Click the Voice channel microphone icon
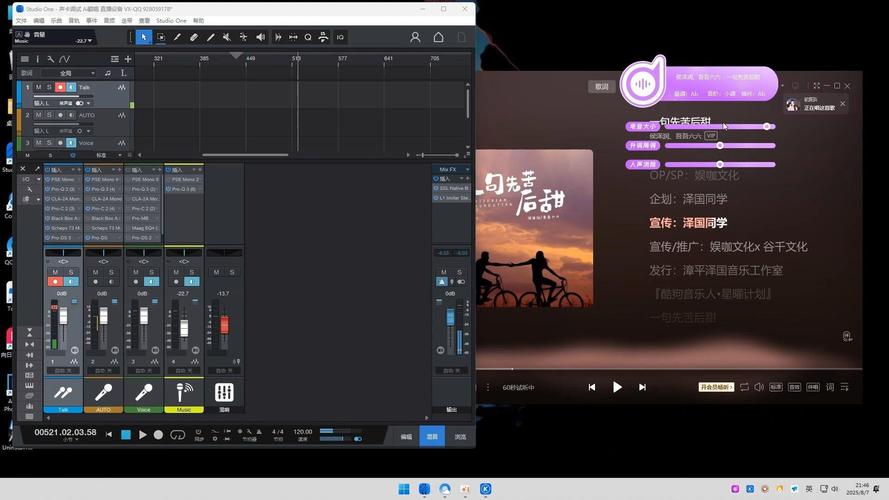The height and width of the screenshot is (500, 889). click(x=143, y=392)
